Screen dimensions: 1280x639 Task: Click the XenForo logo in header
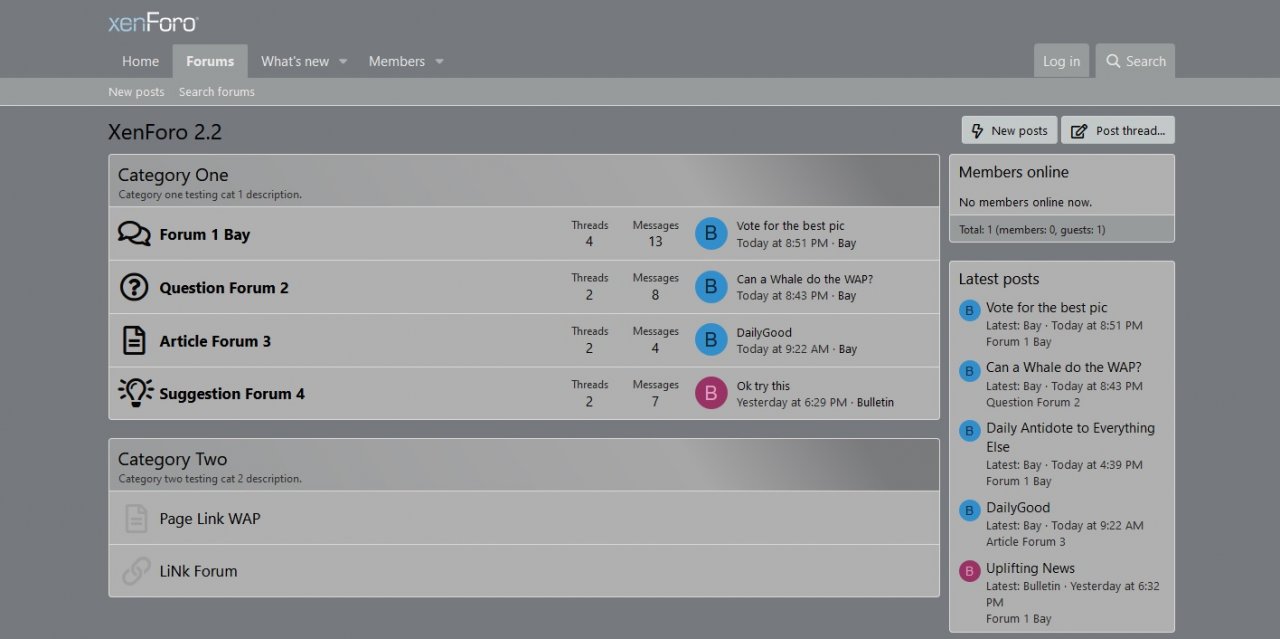[x=153, y=23]
